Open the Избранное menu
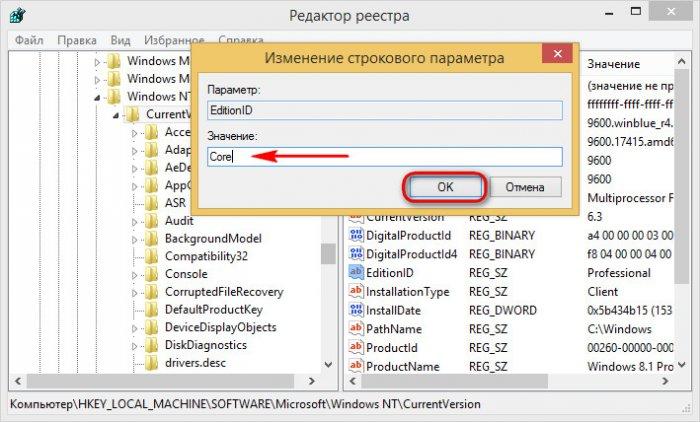Screen dimensions: 700x422 pyautogui.click(x=174, y=40)
